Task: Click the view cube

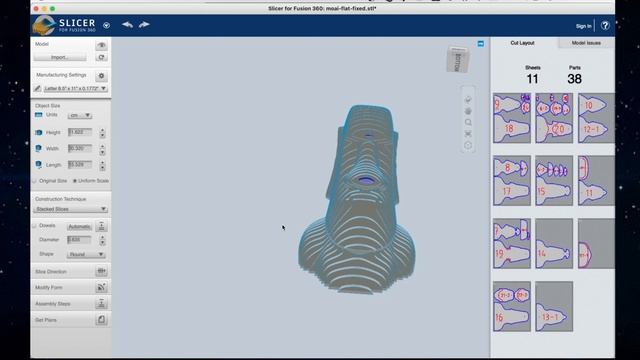Action: (458, 60)
